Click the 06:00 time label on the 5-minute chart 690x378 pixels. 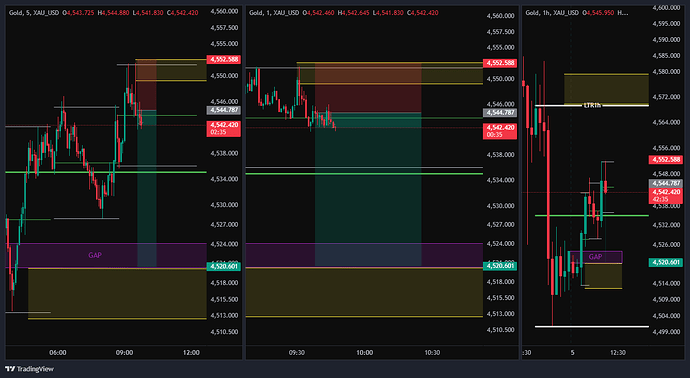coord(58,352)
